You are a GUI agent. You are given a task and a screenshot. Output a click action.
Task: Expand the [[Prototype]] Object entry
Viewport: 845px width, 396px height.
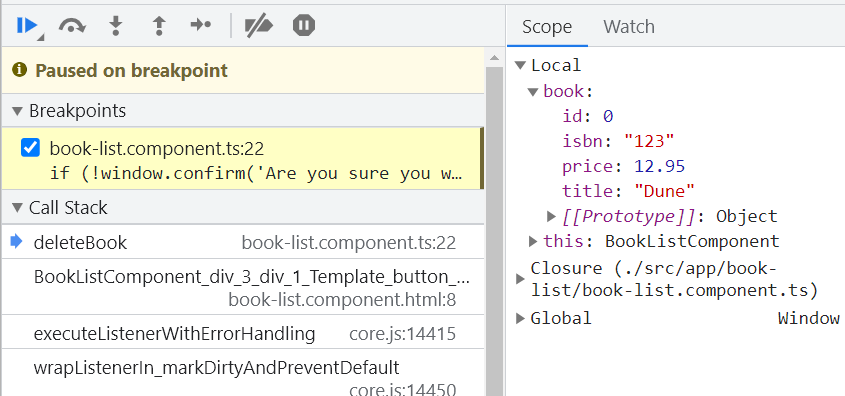[551, 216]
